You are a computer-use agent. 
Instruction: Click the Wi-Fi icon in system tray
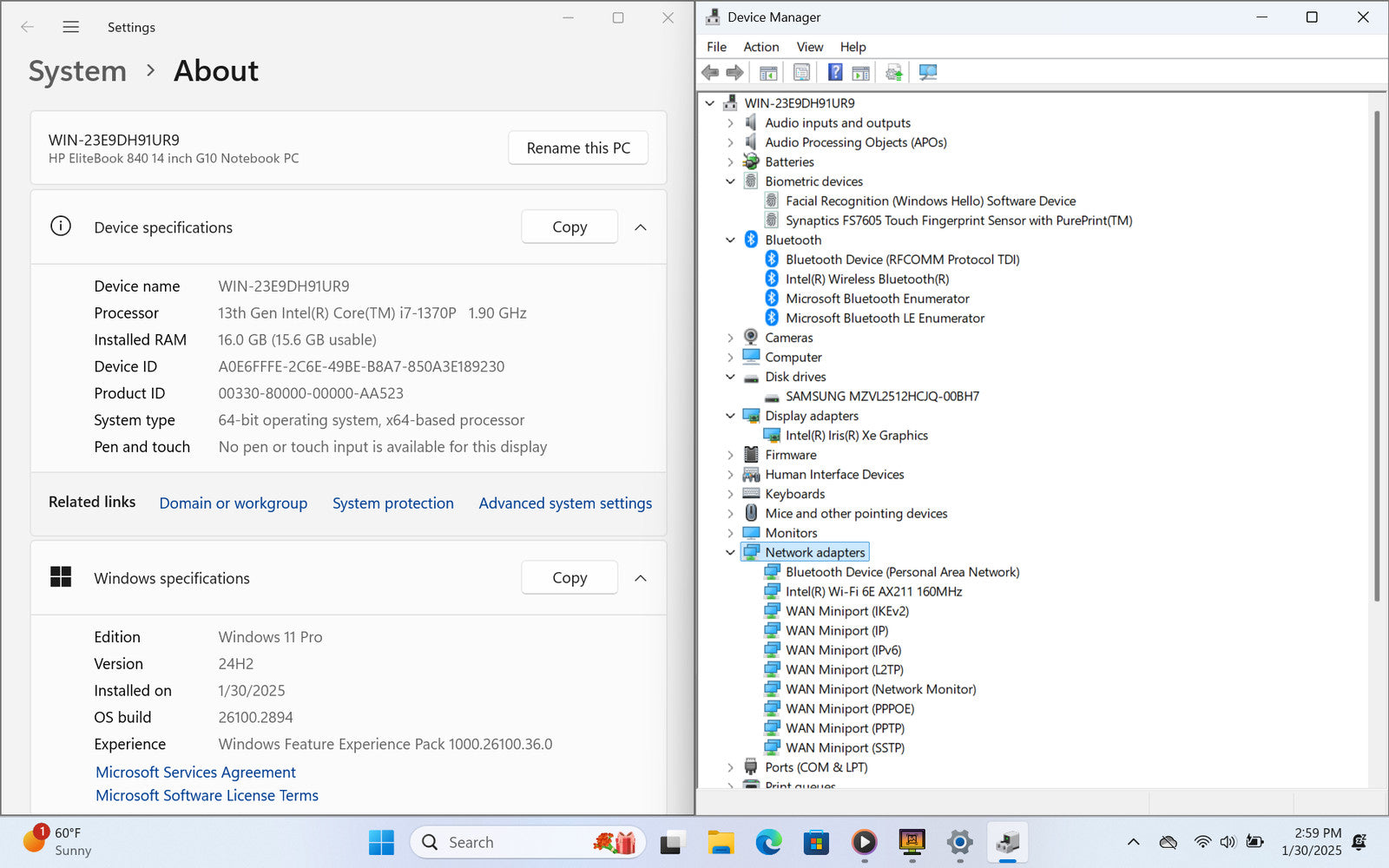1202,842
